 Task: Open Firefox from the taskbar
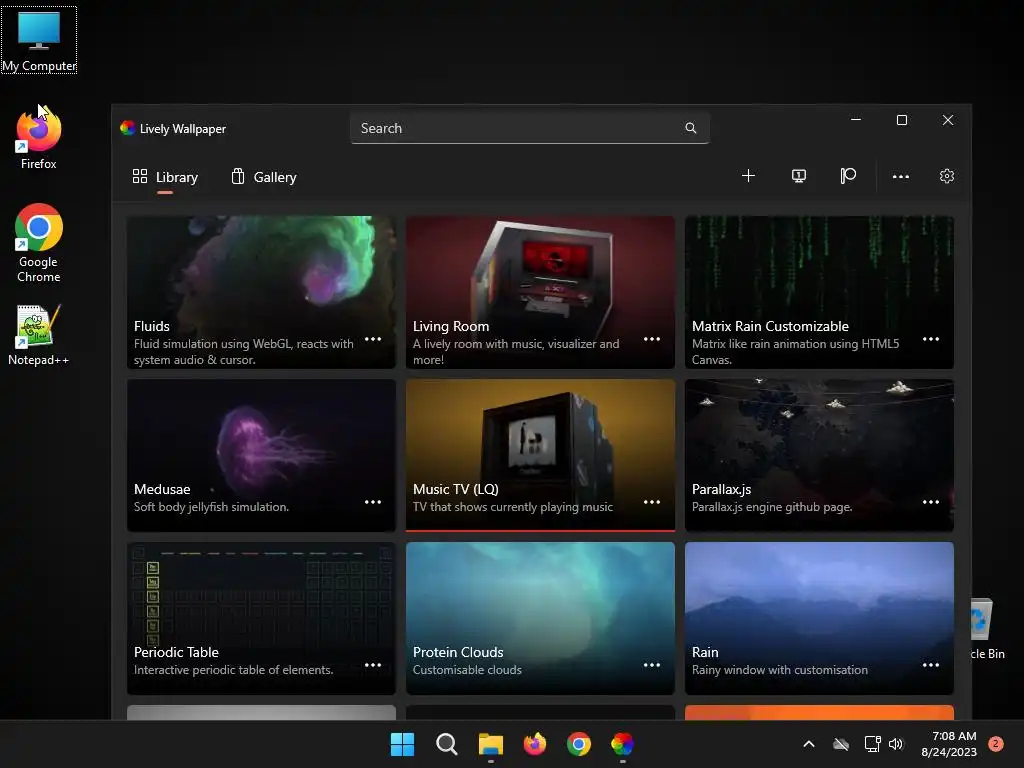click(535, 744)
